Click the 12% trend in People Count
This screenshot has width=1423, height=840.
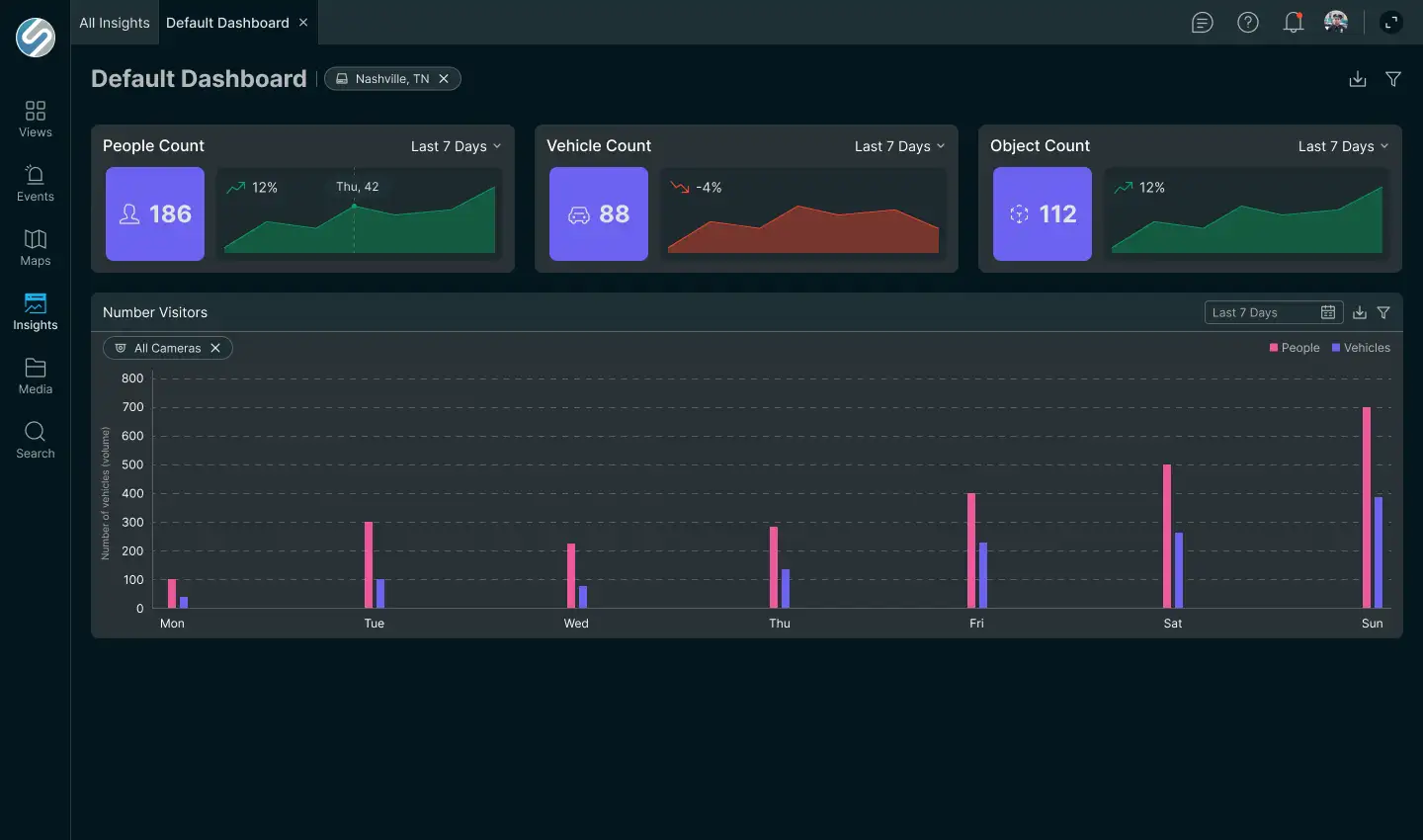click(252, 187)
